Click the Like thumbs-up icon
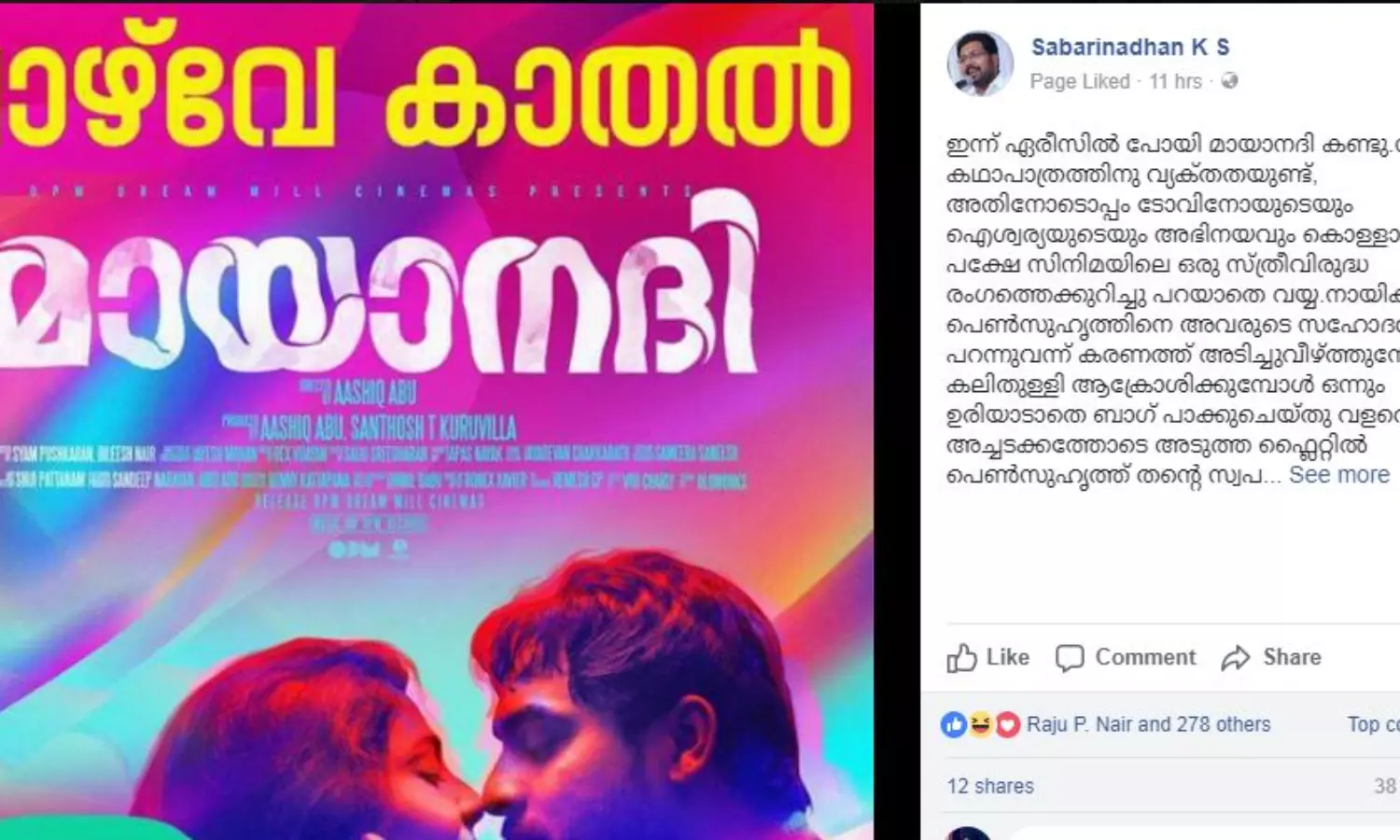Image resolution: width=1400 pixels, height=840 pixels. 961,658
